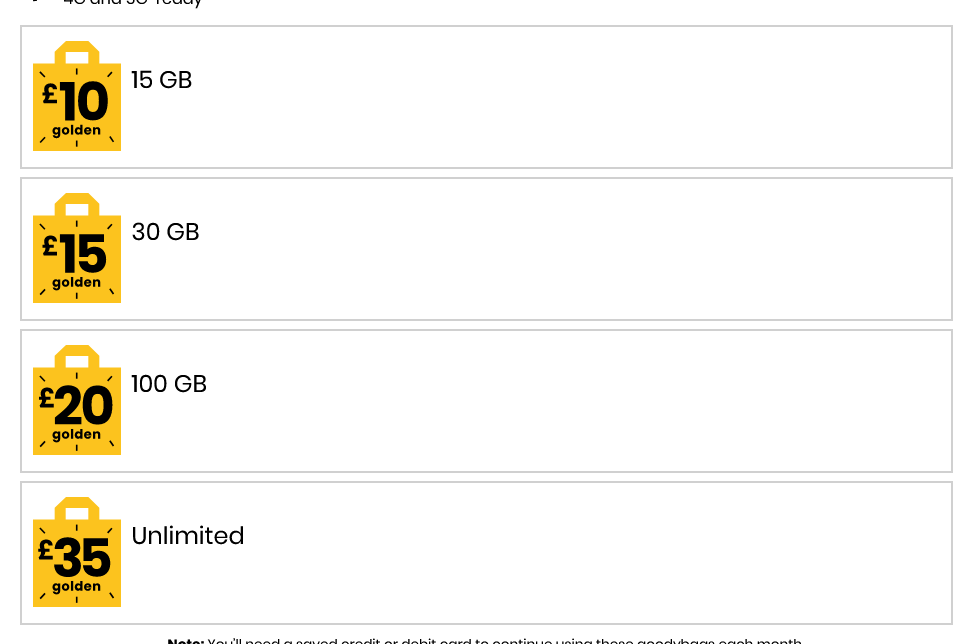Click the £10 golden goodybag icon
960x644 pixels.
pos(77,96)
